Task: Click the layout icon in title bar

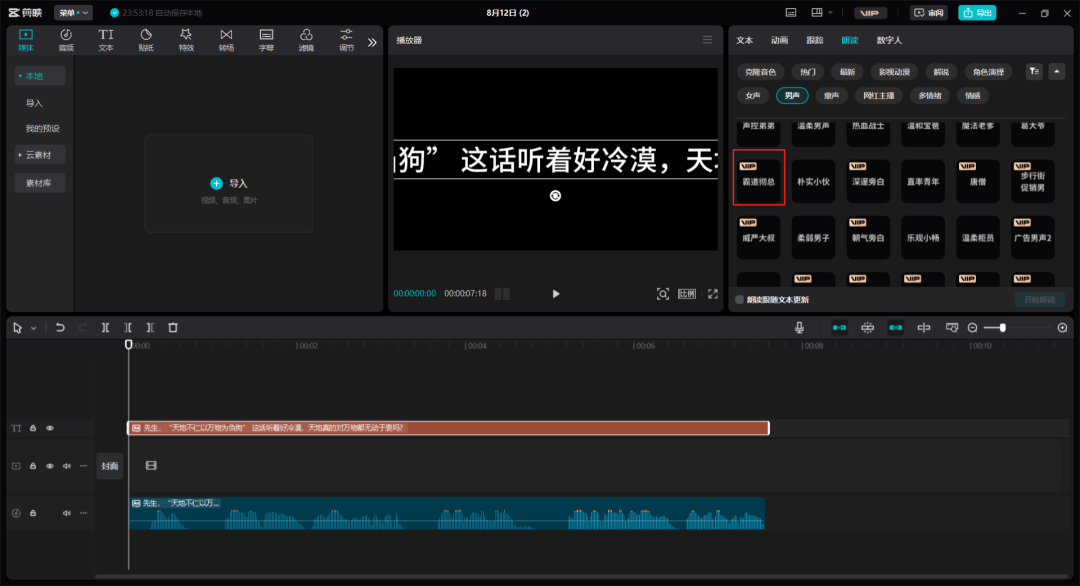Action: (817, 12)
